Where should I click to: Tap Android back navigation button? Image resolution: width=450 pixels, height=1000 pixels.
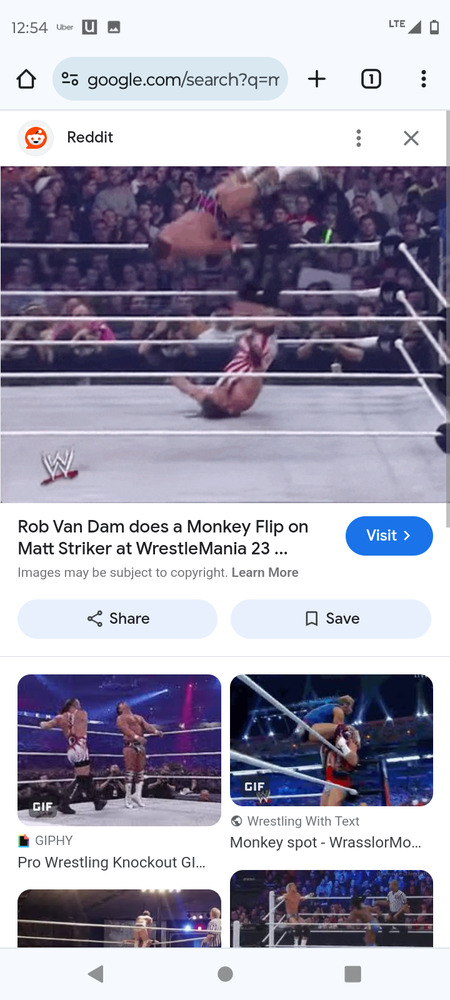(x=96, y=974)
